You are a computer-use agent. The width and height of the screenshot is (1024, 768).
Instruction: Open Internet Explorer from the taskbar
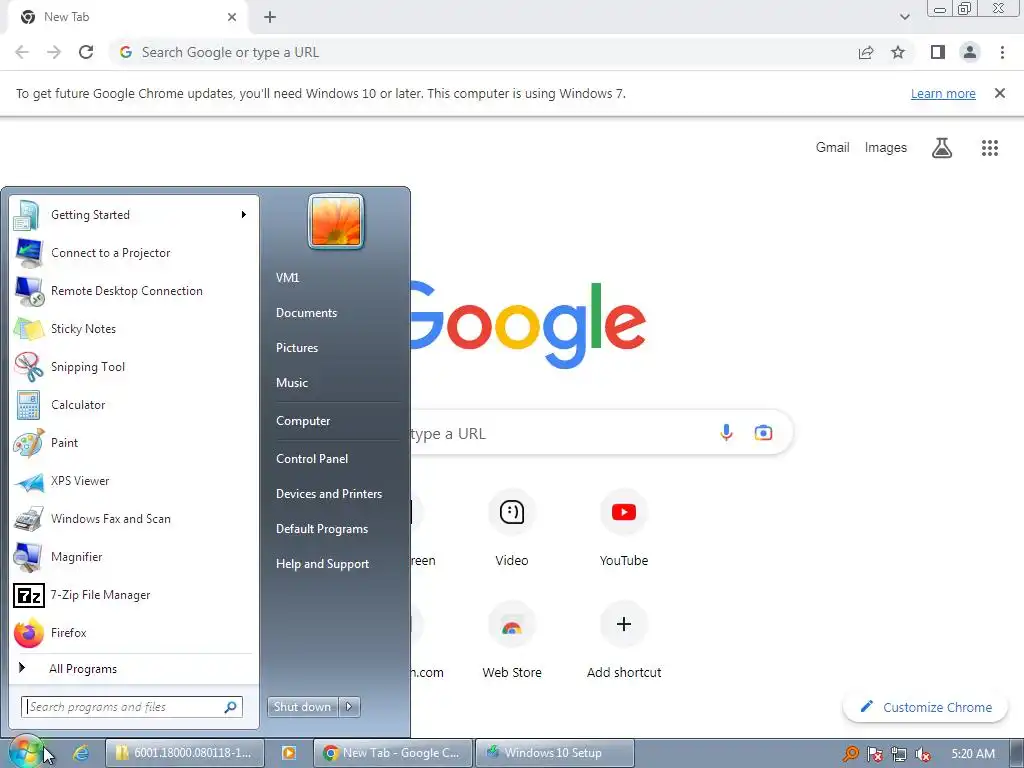[x=80, y=753]
